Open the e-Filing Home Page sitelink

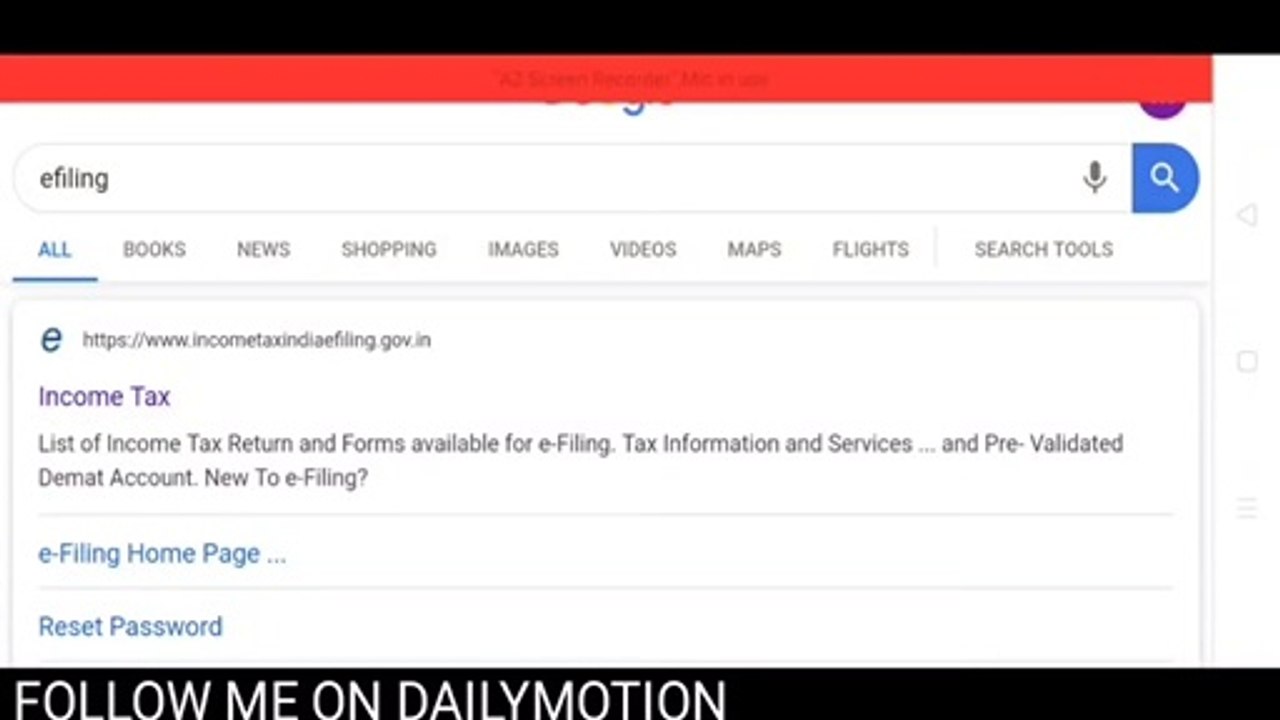point(162,553)
